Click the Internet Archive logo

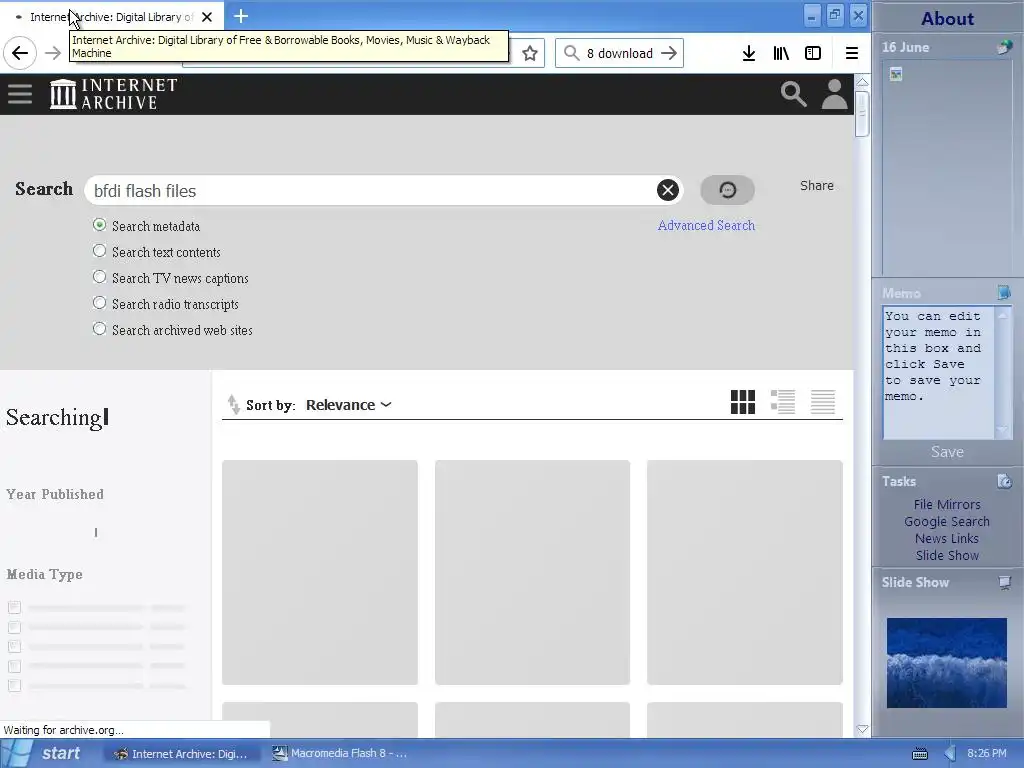[114, 94]
